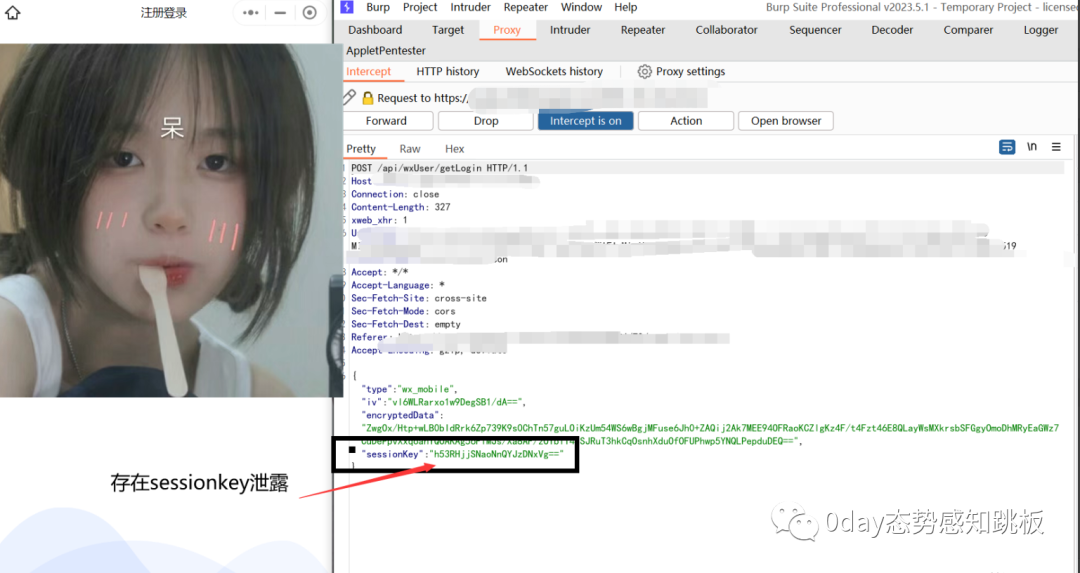This screenshot has width=1080, height=573.
Task: Open the Action dropdown button
Action: 686,121
